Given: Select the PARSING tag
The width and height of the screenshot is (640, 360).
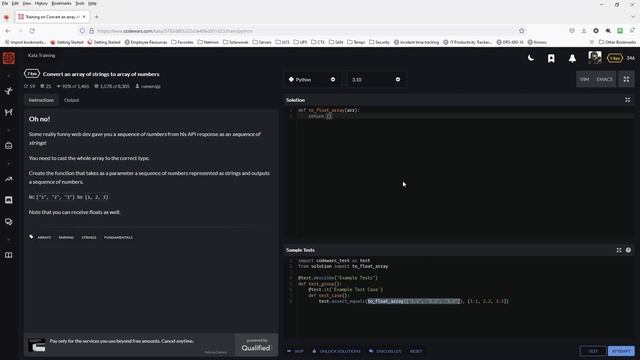Looking at the screenshot, I should pyautogui.click(x=66, y=237).
